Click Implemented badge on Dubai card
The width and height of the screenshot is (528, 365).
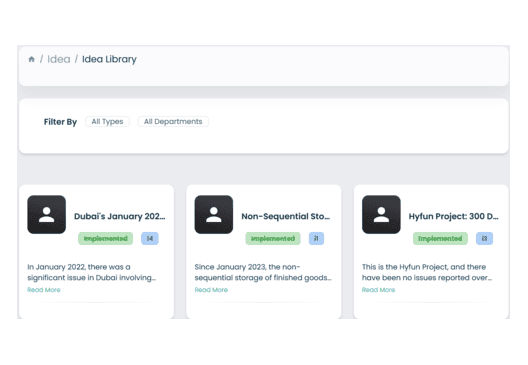click(105, 238)
